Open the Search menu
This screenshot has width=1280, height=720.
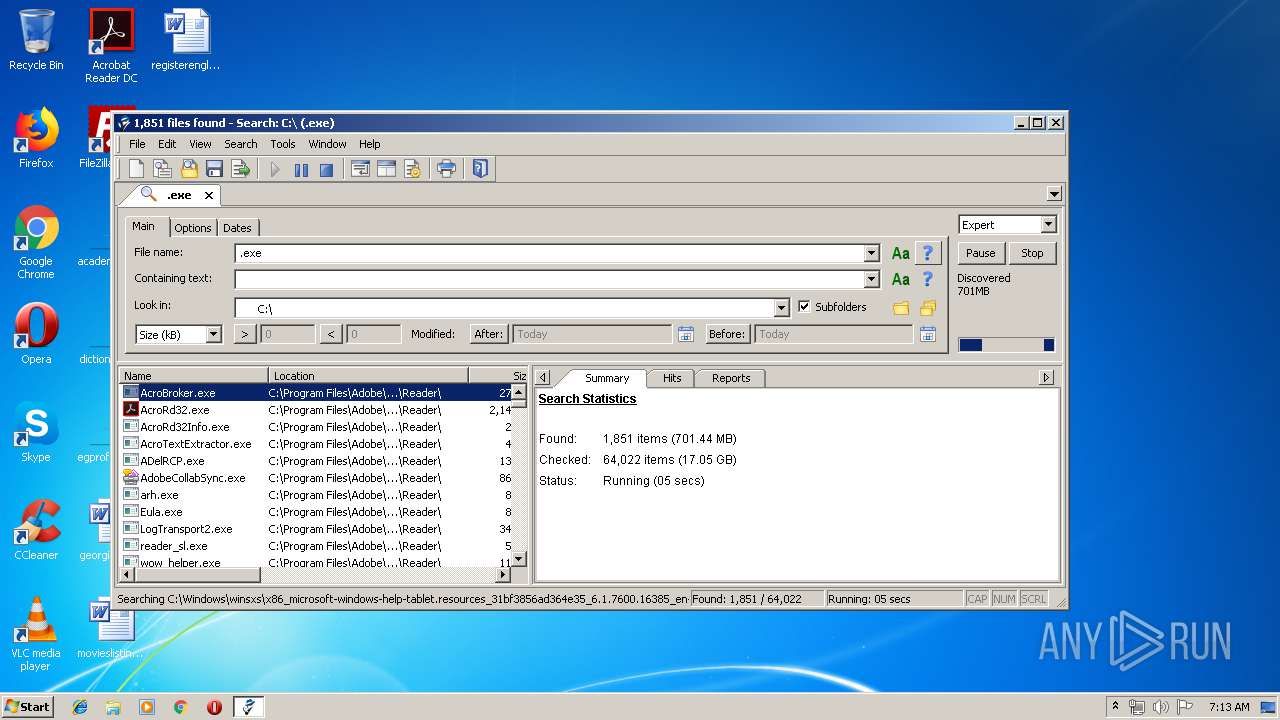(241, 144)
